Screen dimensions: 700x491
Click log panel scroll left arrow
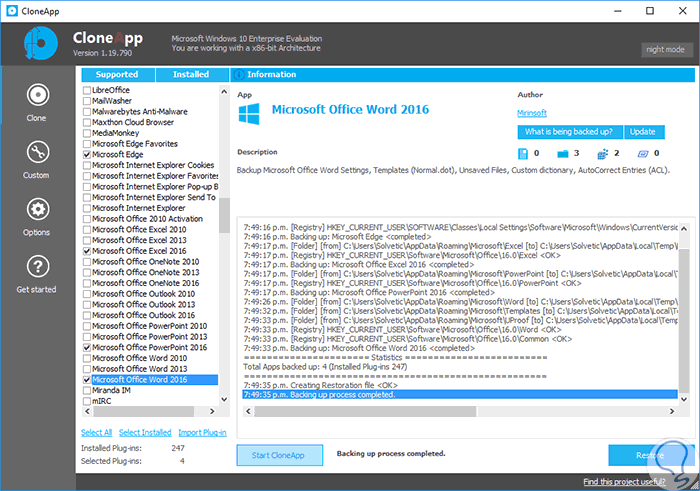coord(249,411)
